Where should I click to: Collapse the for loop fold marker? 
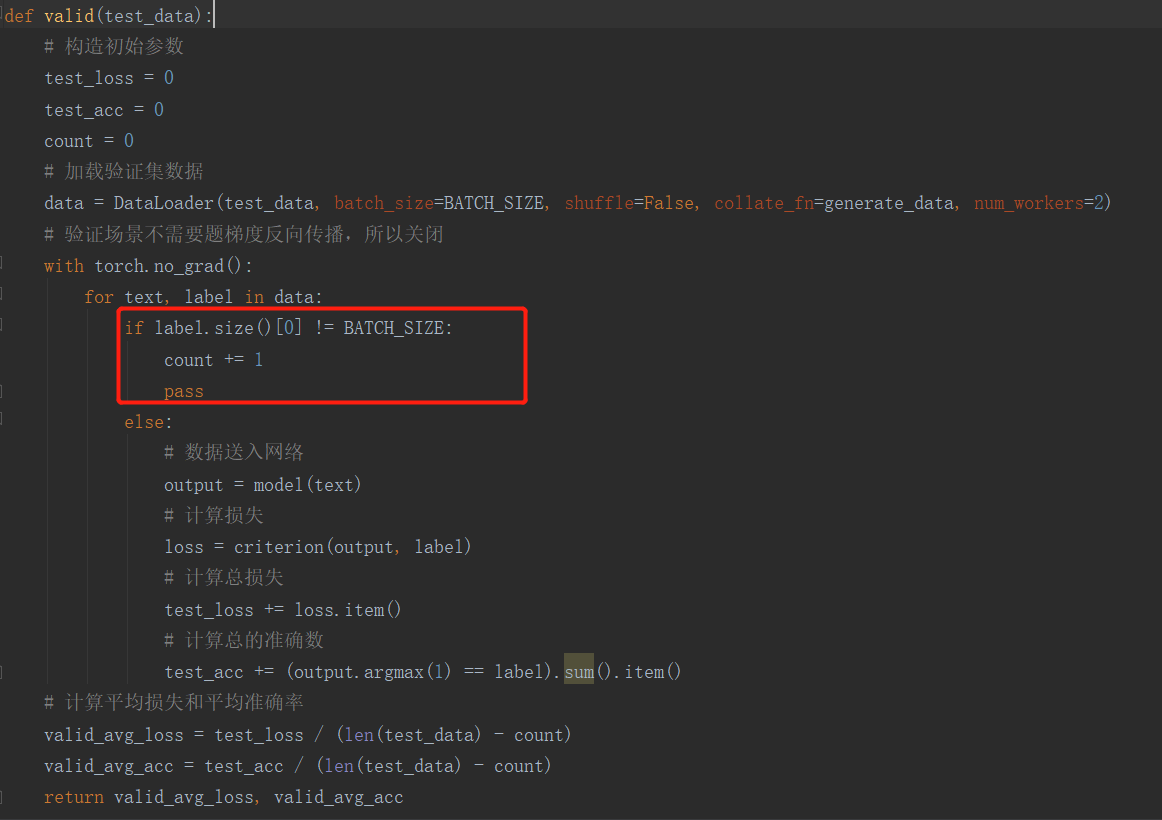pos(5,296)
